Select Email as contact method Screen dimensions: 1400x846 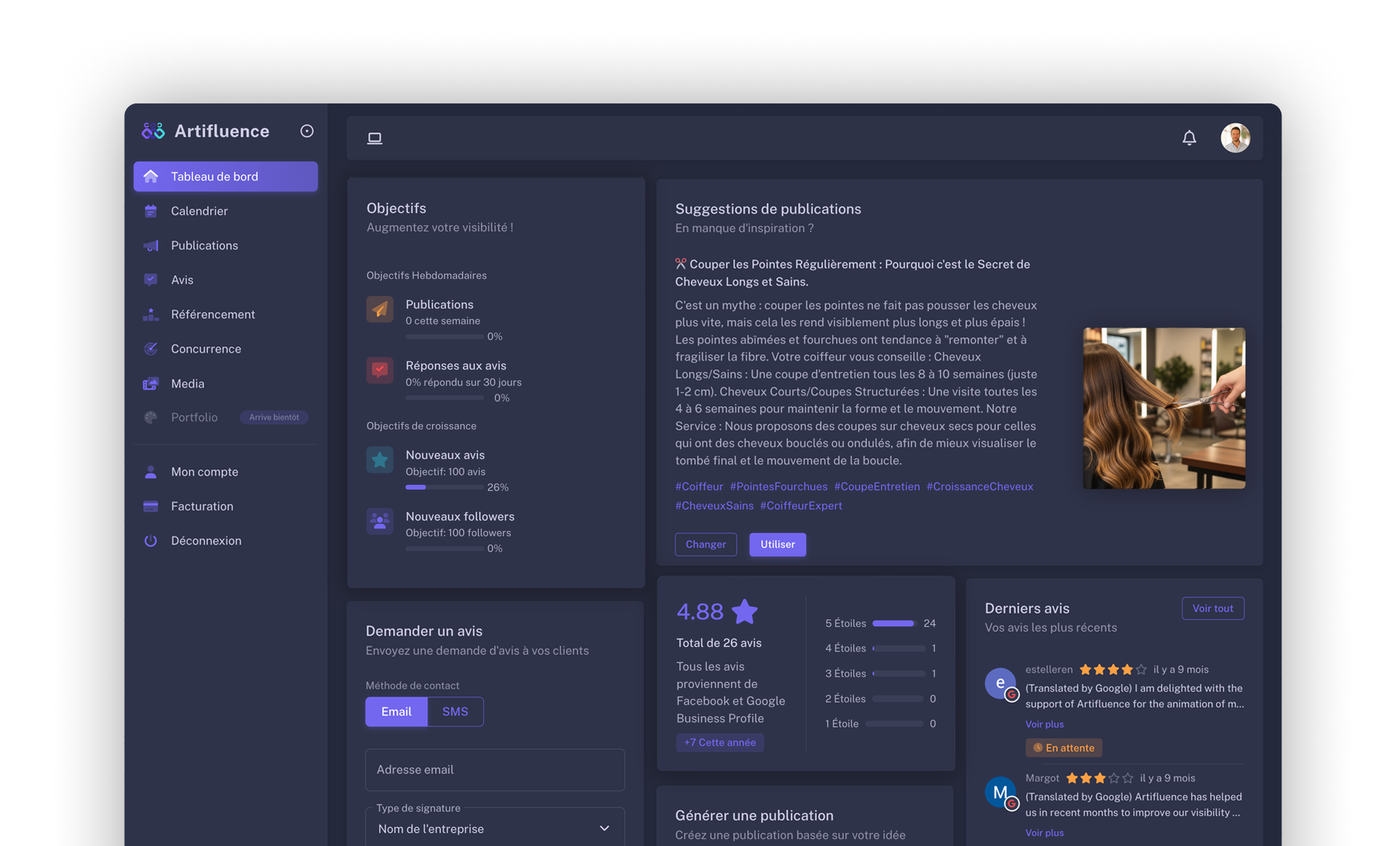pos(396,711)
